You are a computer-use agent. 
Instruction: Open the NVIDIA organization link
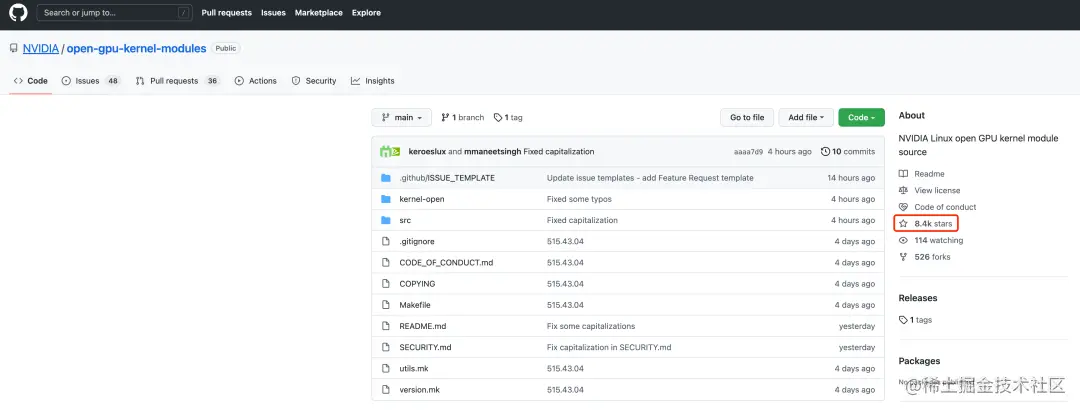[41, 49]
